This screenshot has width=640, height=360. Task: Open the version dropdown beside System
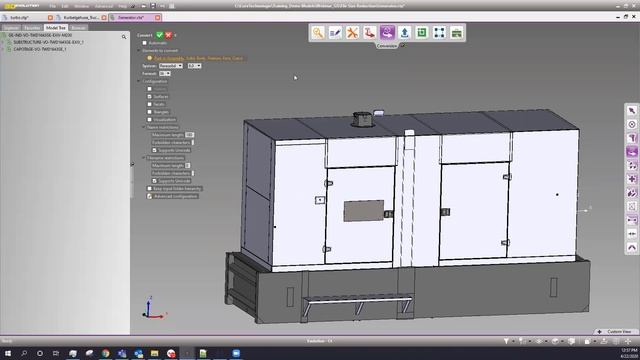coord(194,66)
